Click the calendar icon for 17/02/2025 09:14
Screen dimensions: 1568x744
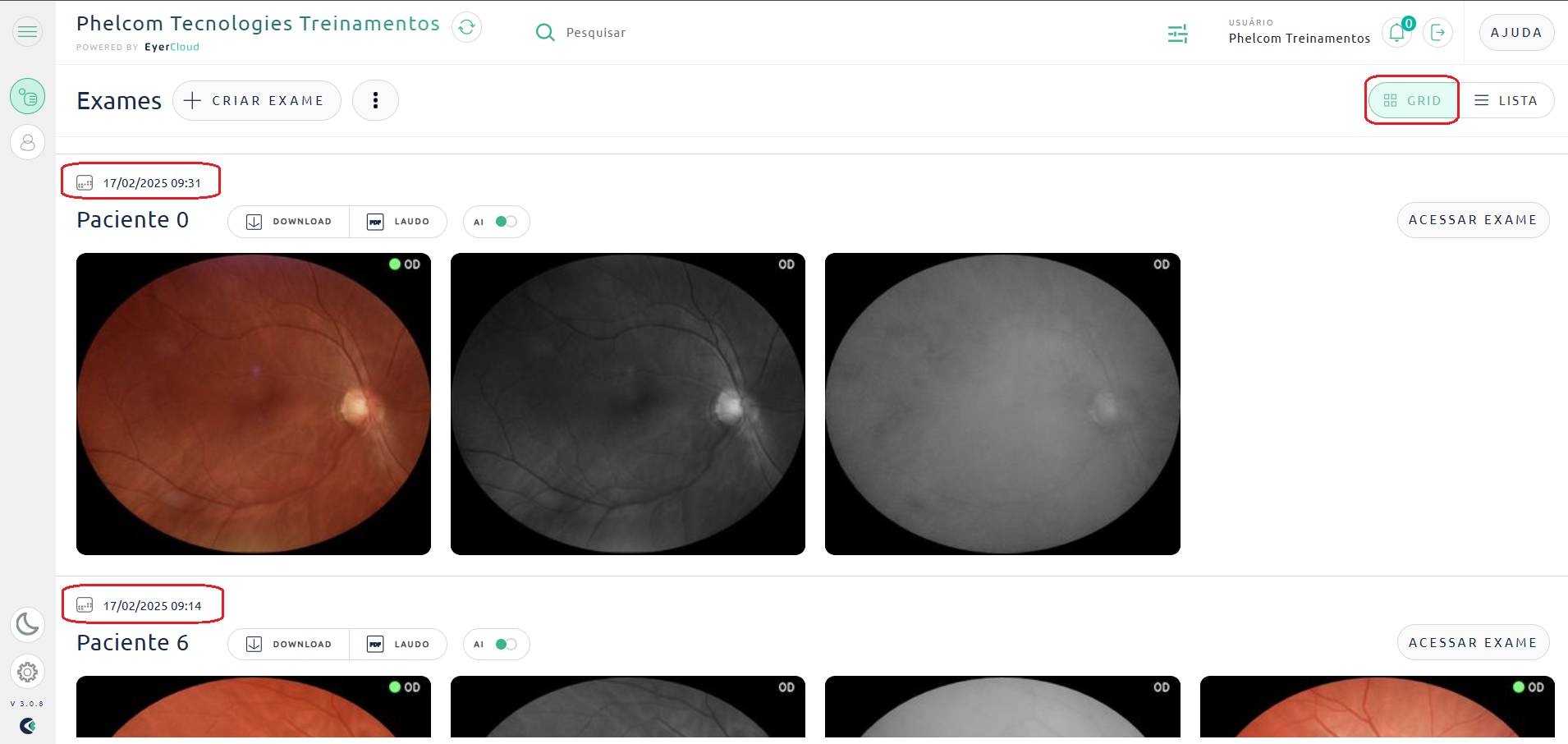[85, 605]
